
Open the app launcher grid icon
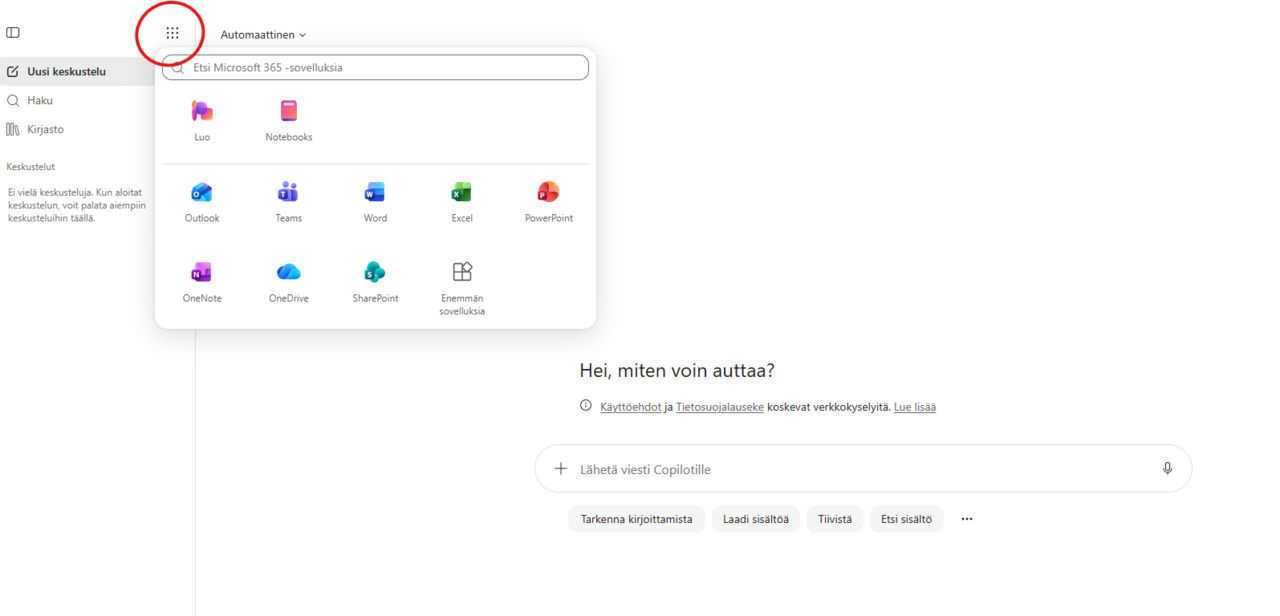[172, 33]
